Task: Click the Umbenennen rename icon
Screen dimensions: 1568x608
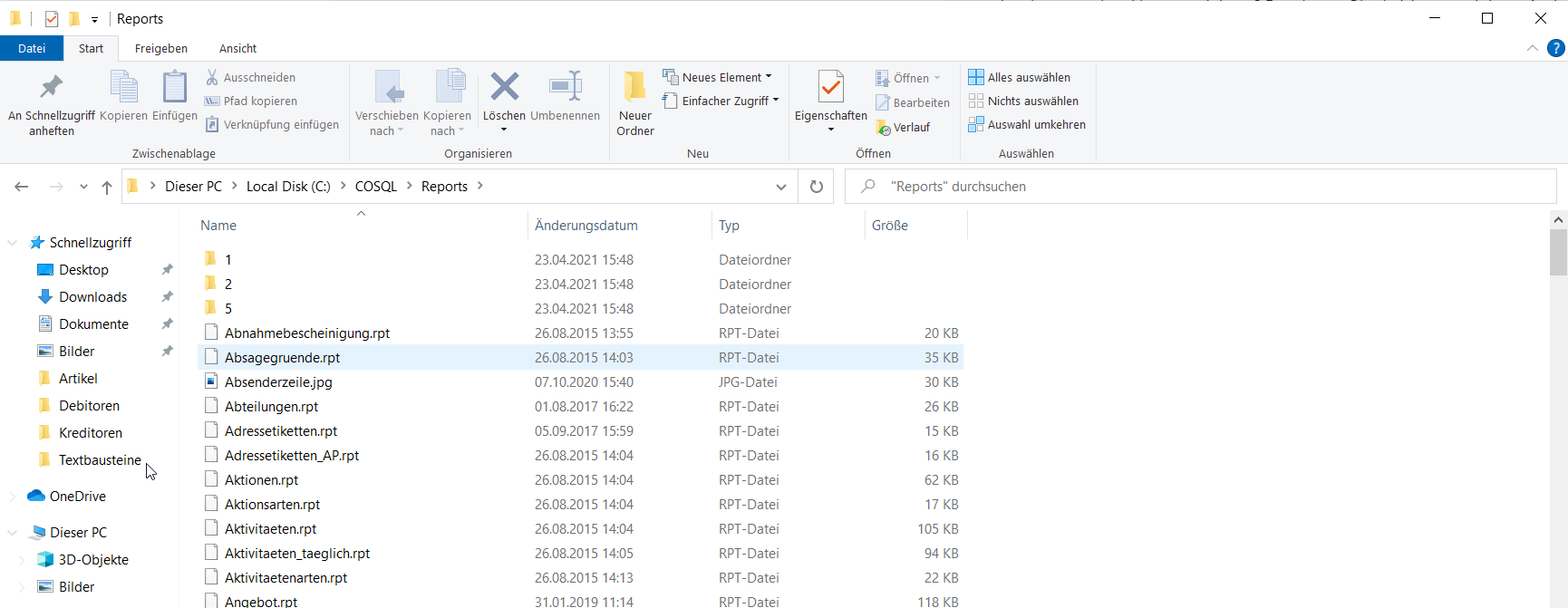Action: (565, 88)
